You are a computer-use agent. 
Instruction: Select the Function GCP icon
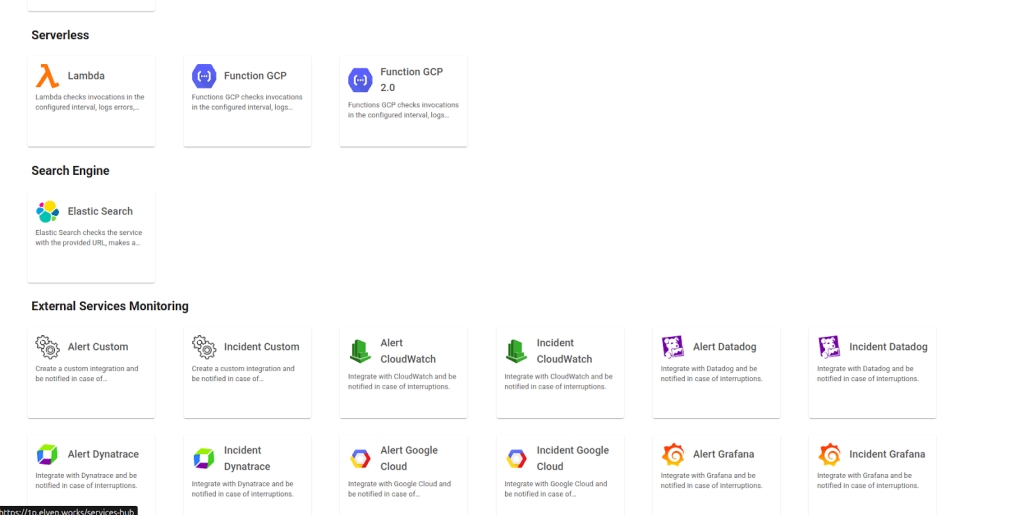[x=204, y=76]
